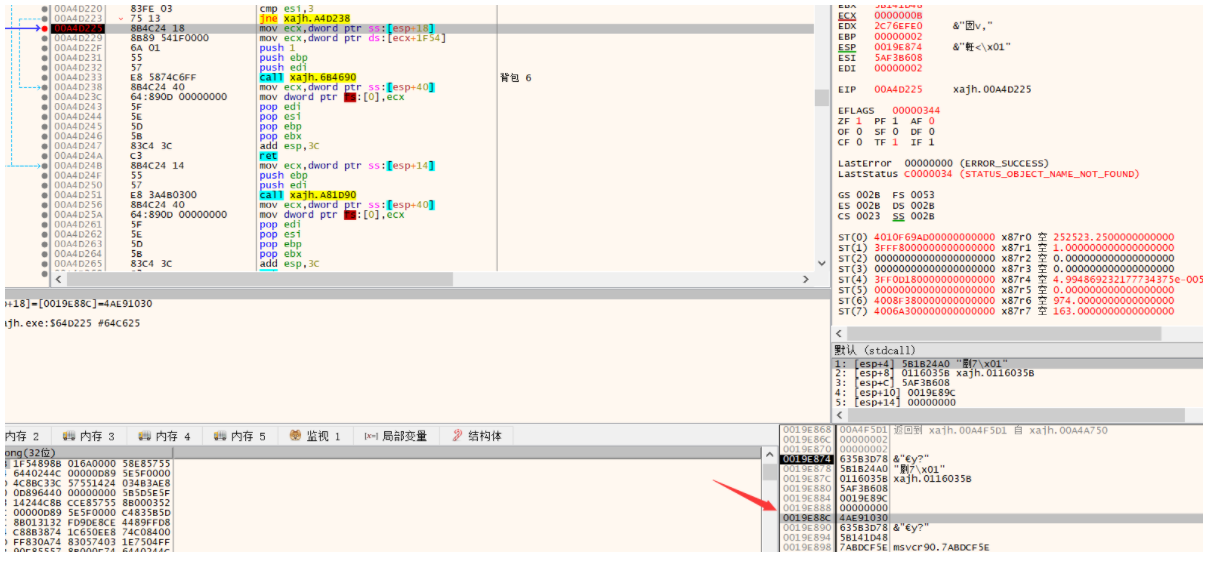Toggle breakpoint dot beside address 00A4D265
Viewport: 1216px width, 563px height.
point(45,263)
